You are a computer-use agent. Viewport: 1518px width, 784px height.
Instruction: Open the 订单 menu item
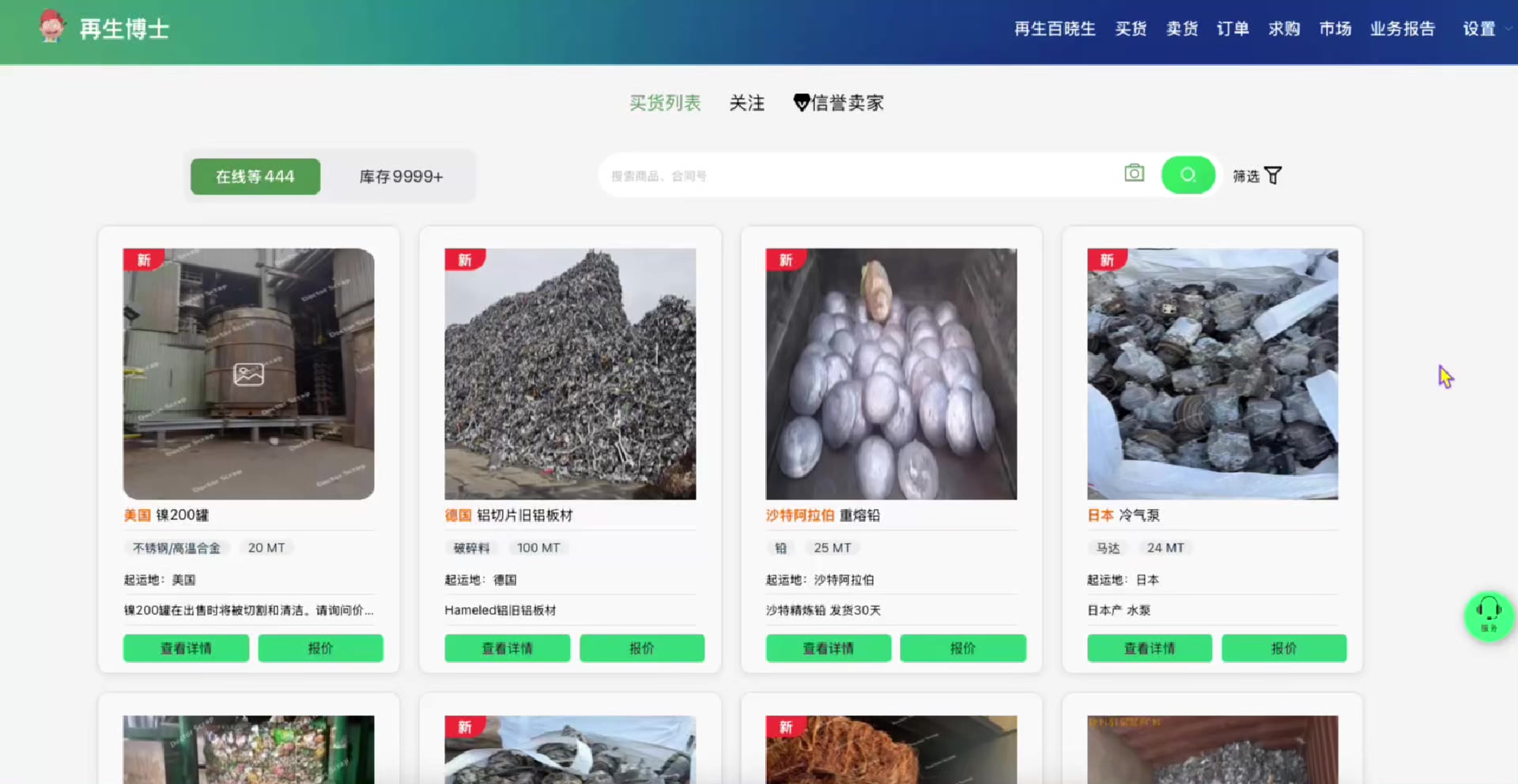pyautogui.click(x=1233, y=29)
